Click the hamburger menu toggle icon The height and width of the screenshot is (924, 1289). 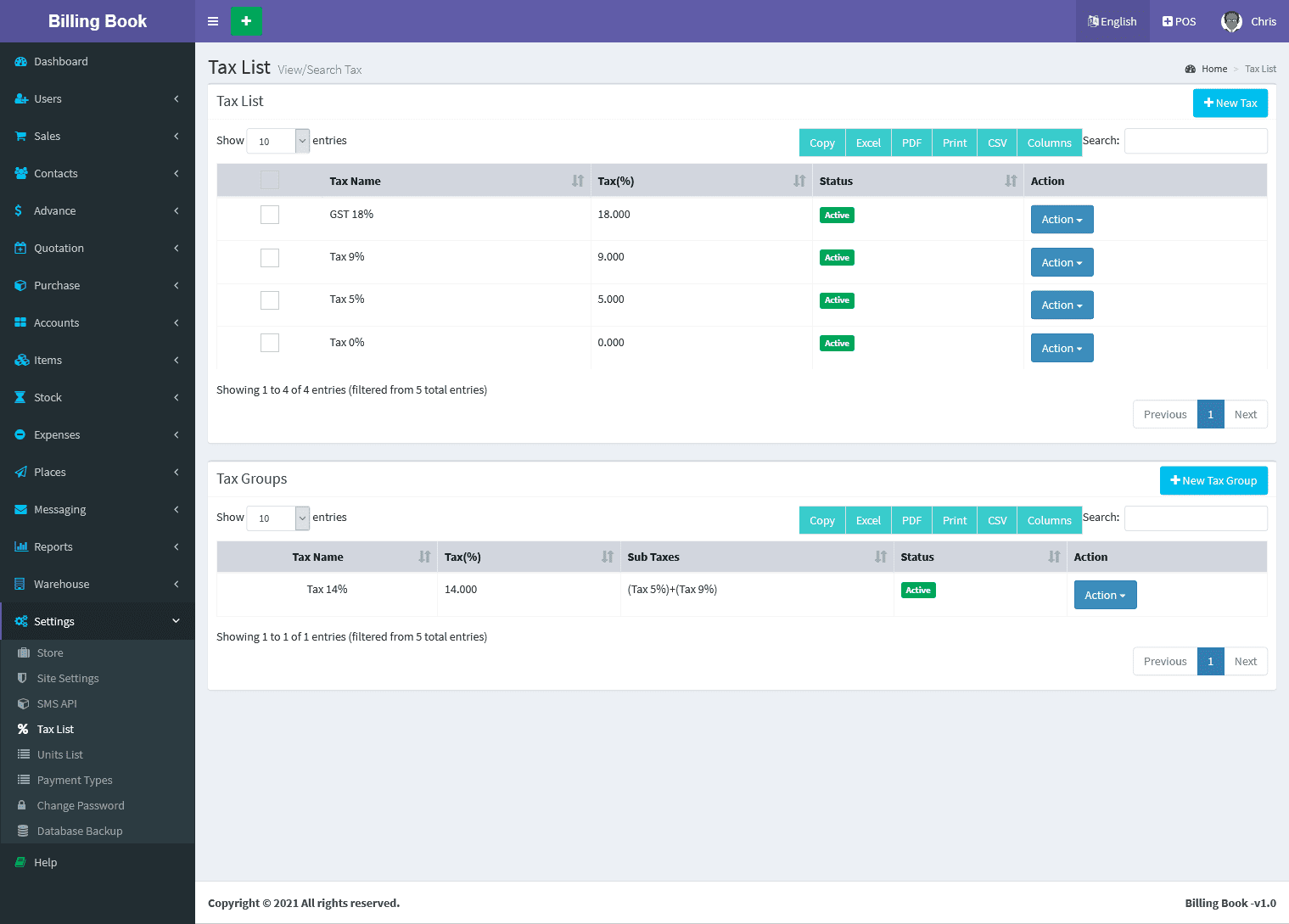tap(213, 21)
